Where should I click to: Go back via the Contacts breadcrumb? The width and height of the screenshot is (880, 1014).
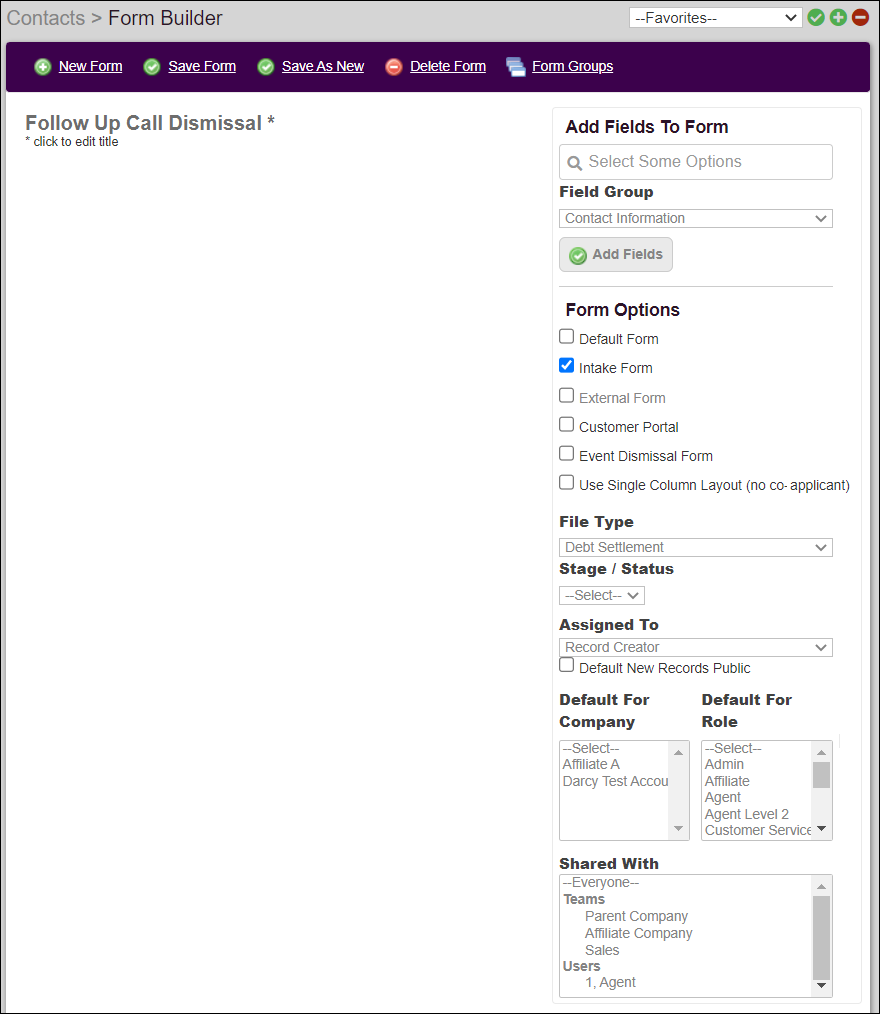pos(45,18)
